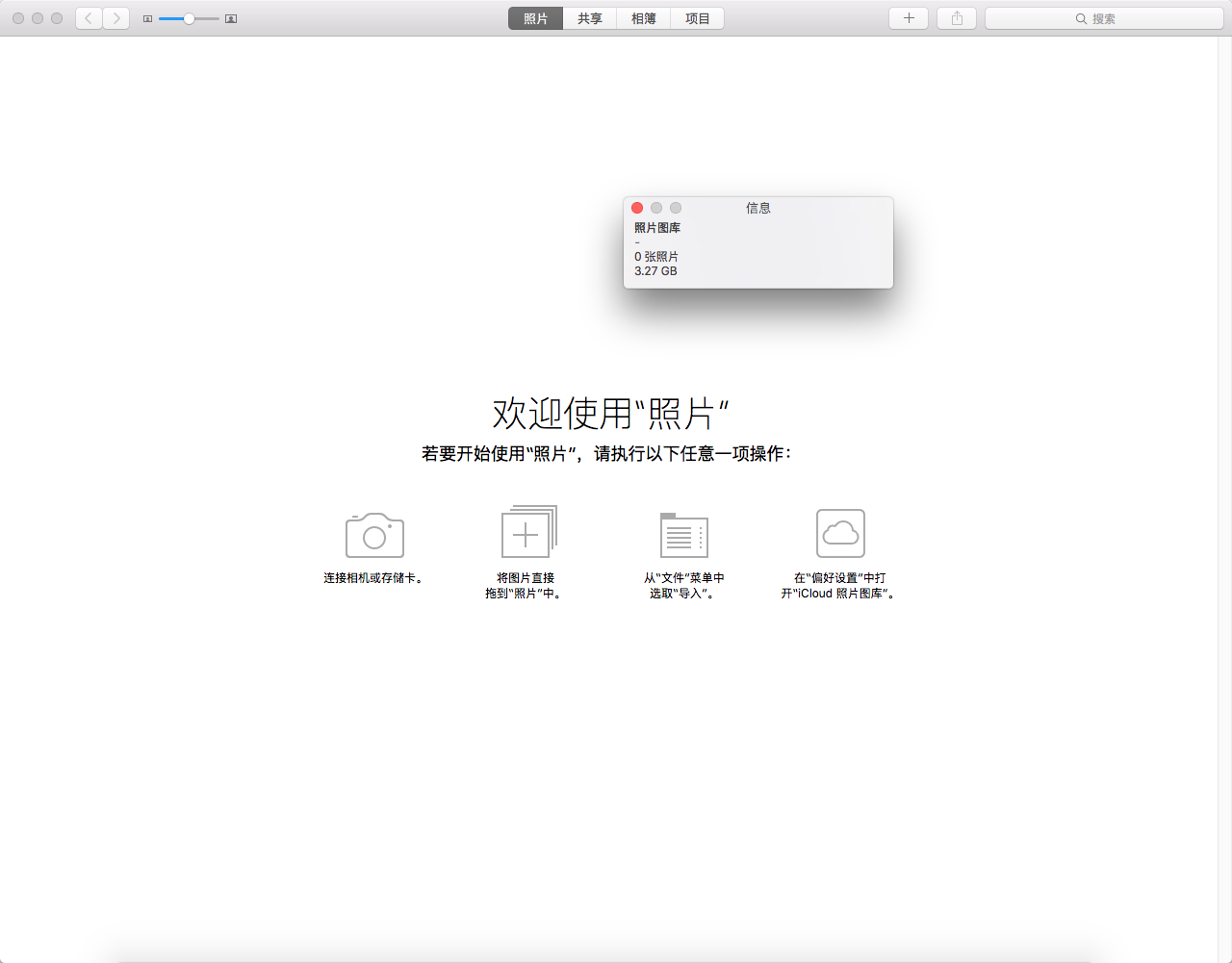
Task: Open the 项目 tab
Action: (697, 18)
